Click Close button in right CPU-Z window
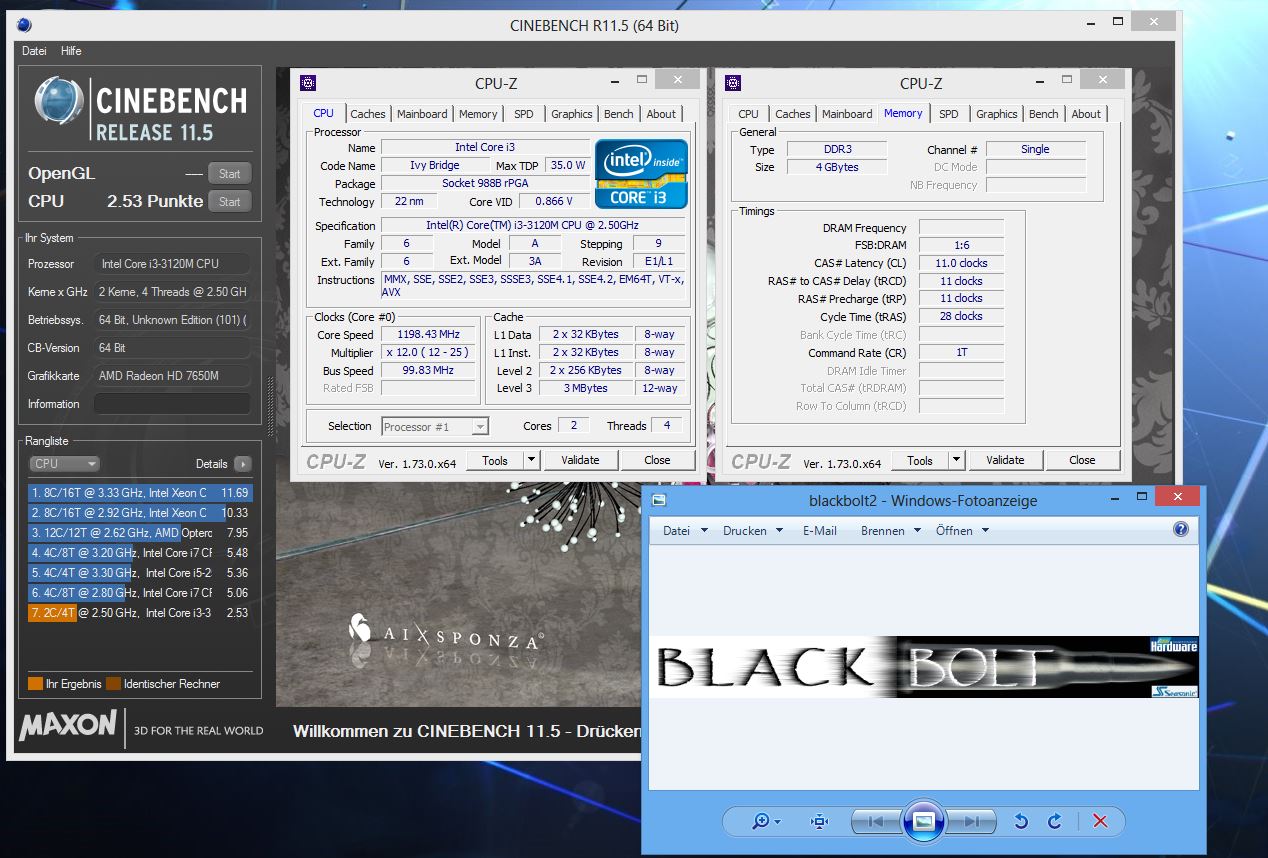 pyautogui.click(x=1082, y=460)
